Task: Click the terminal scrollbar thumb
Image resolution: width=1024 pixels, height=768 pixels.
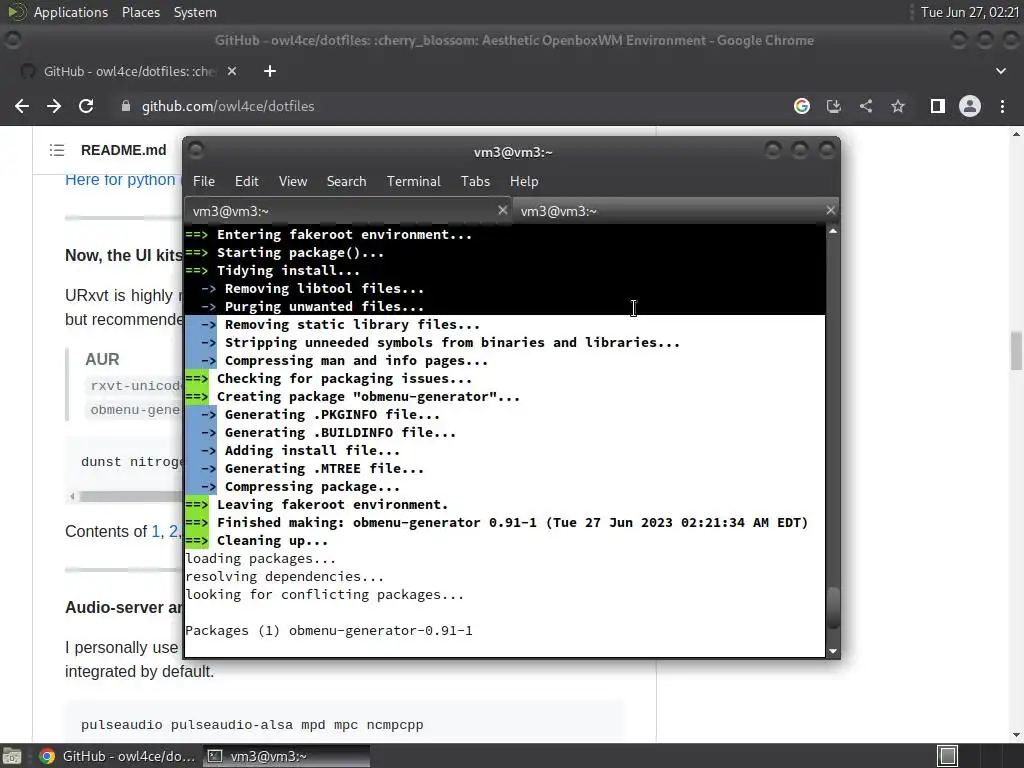Action: 833,608
